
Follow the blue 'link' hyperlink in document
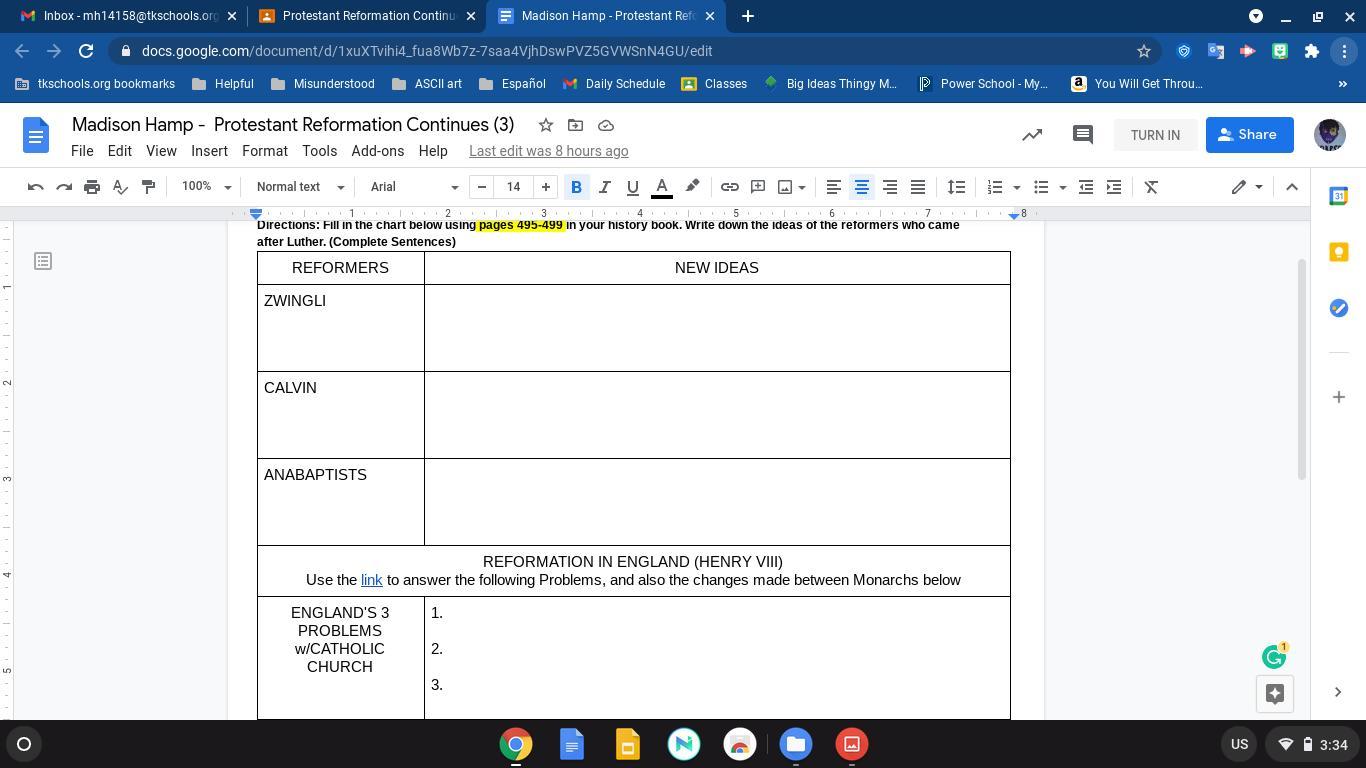tap(371, 580)
